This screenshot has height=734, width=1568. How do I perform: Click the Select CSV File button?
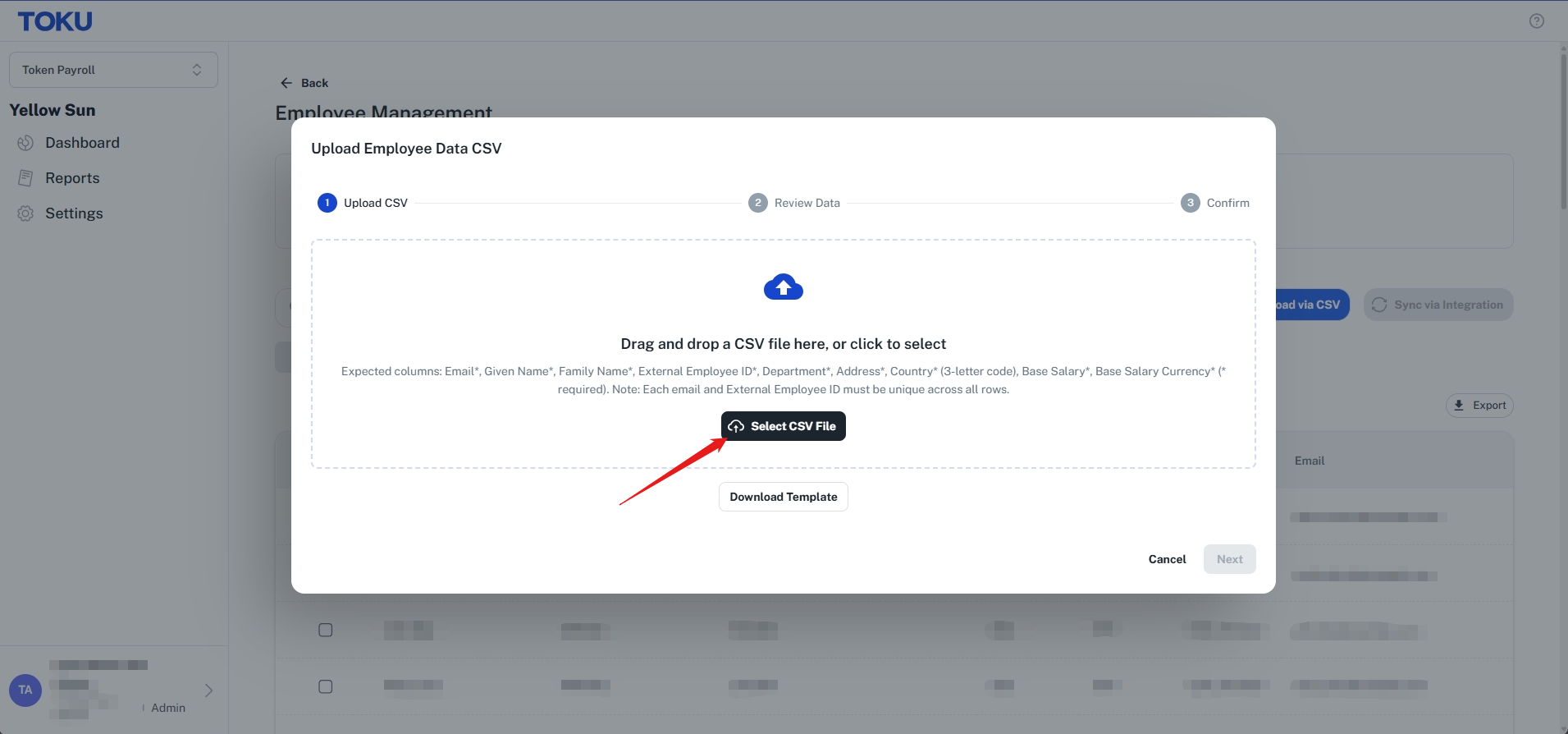coord(784,426)
